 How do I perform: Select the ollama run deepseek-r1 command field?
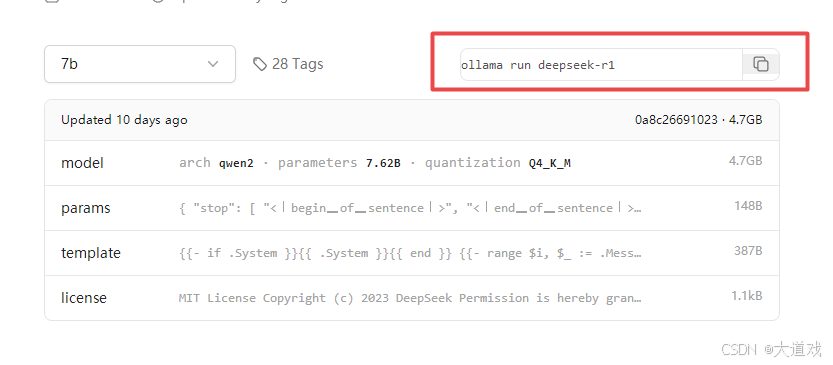coord(601,65)
